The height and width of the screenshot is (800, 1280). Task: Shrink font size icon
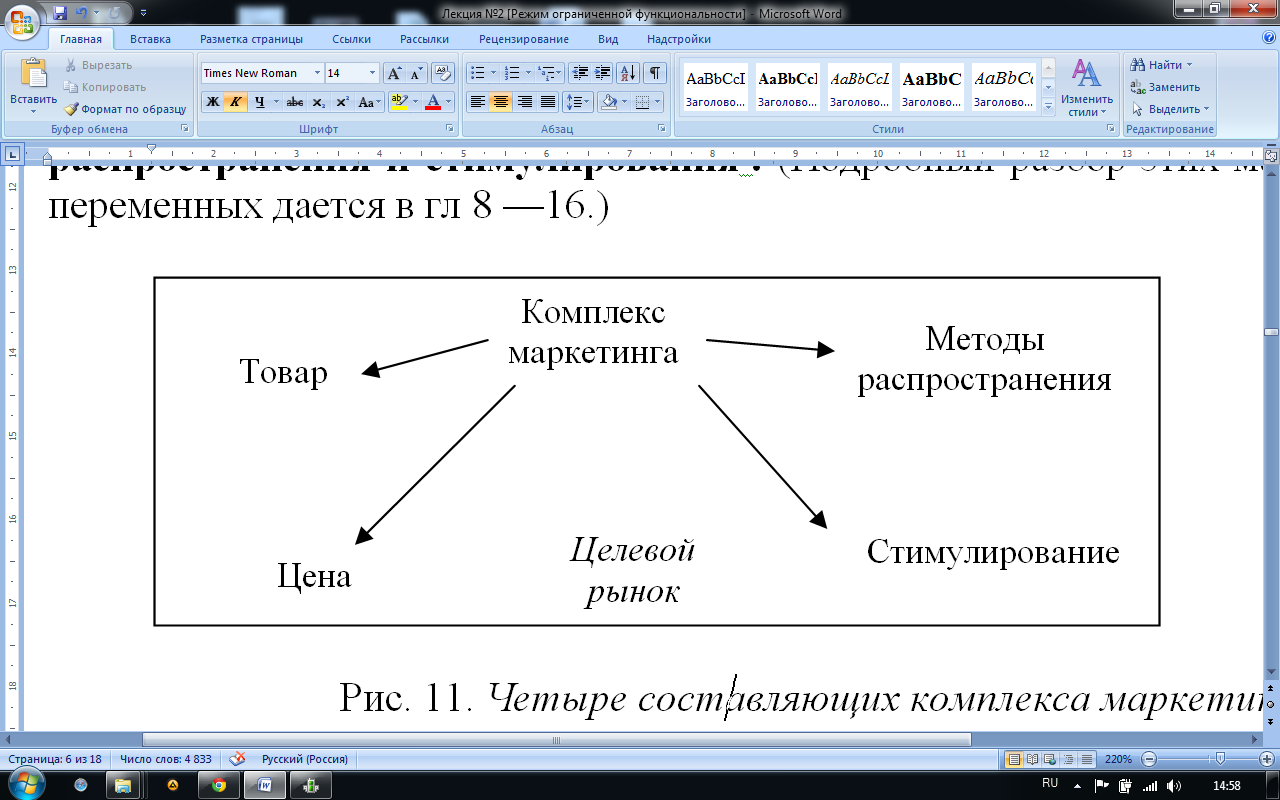(x=416, y=73)
